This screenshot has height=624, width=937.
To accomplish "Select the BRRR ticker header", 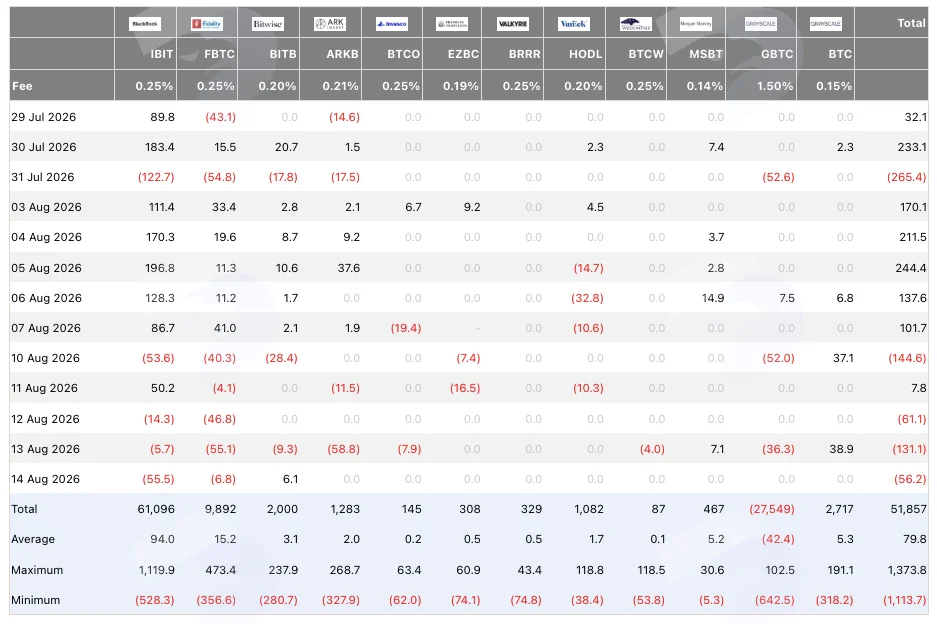I will 525,54.
